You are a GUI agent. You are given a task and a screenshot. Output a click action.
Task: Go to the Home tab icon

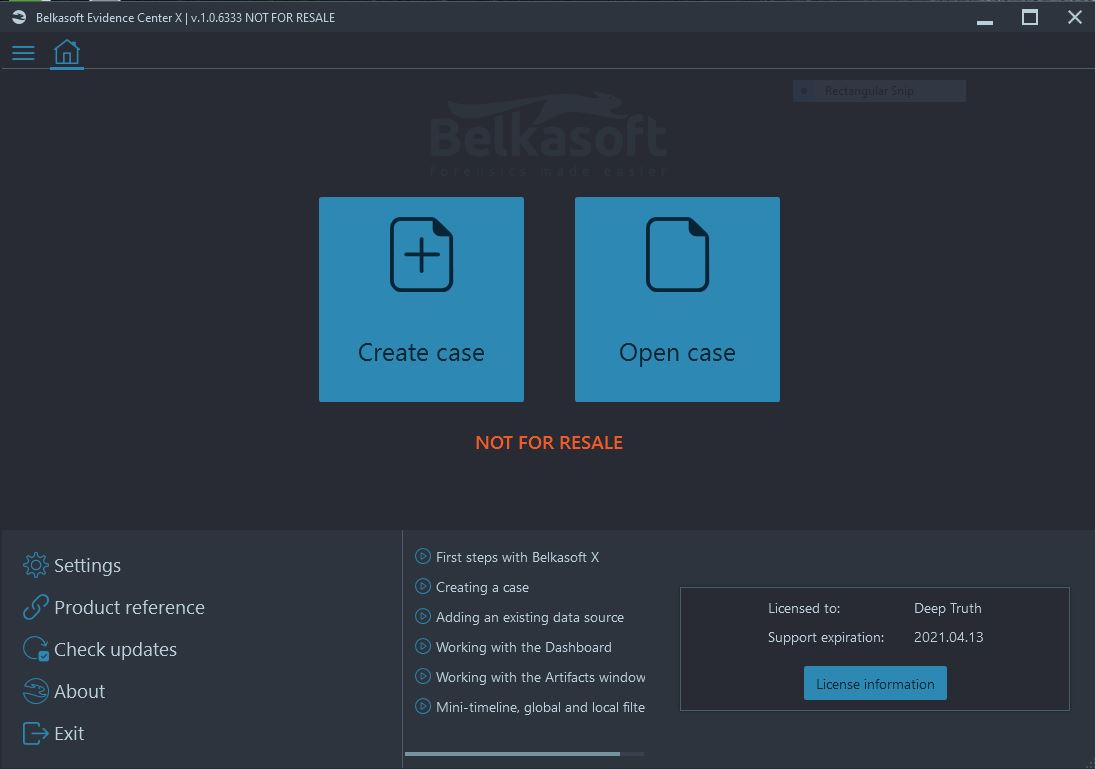click(67, 53)
